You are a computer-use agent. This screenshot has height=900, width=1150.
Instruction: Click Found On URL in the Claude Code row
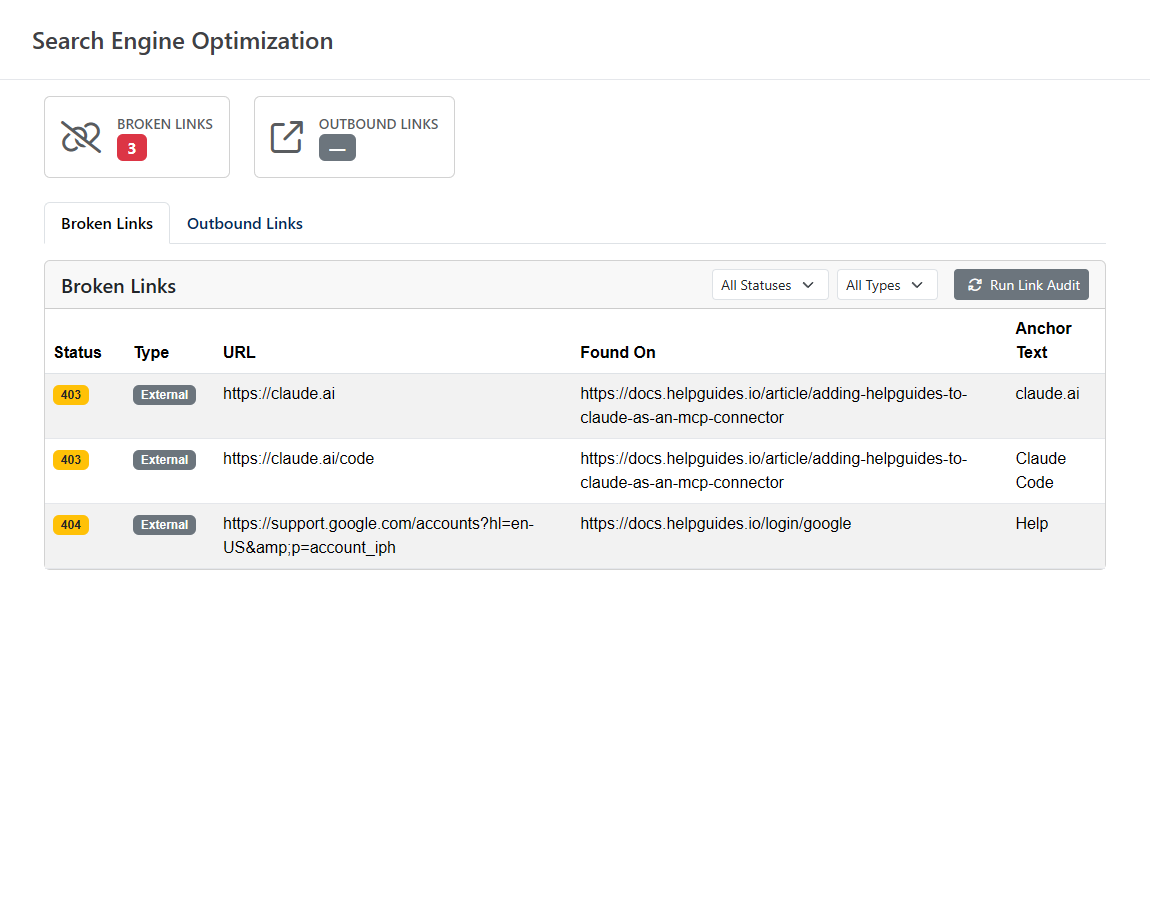(774, 471)
